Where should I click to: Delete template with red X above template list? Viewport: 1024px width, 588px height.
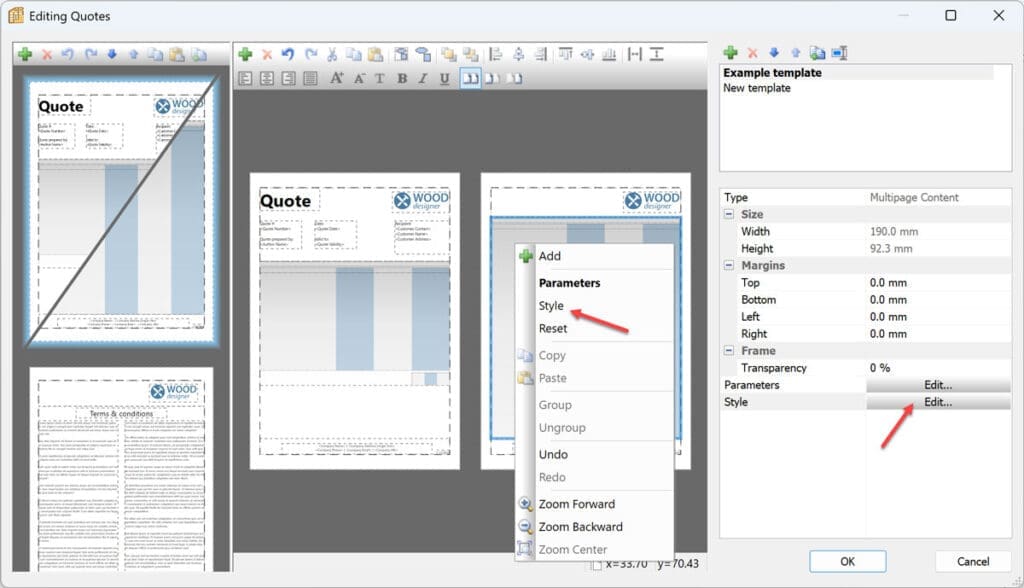point(752,54)
